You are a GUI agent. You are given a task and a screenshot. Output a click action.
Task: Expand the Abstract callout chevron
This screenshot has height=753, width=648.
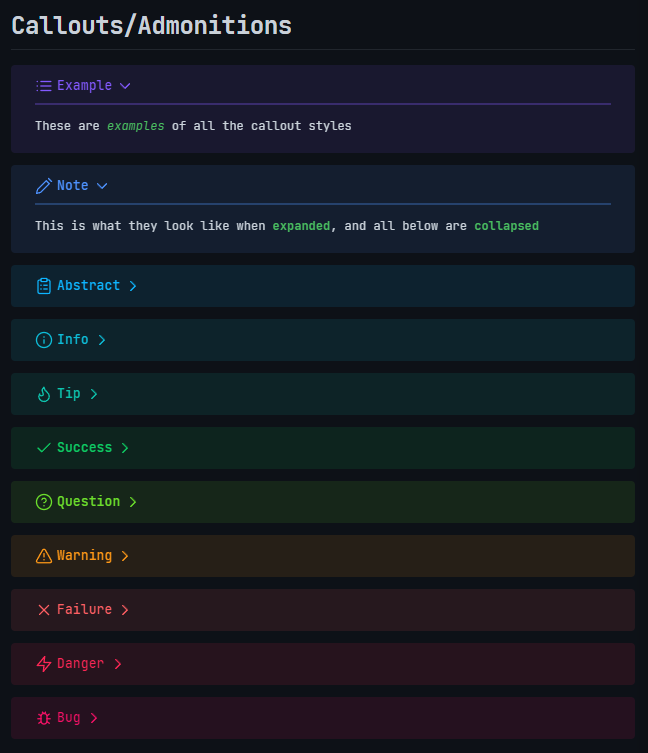point(133,286)
